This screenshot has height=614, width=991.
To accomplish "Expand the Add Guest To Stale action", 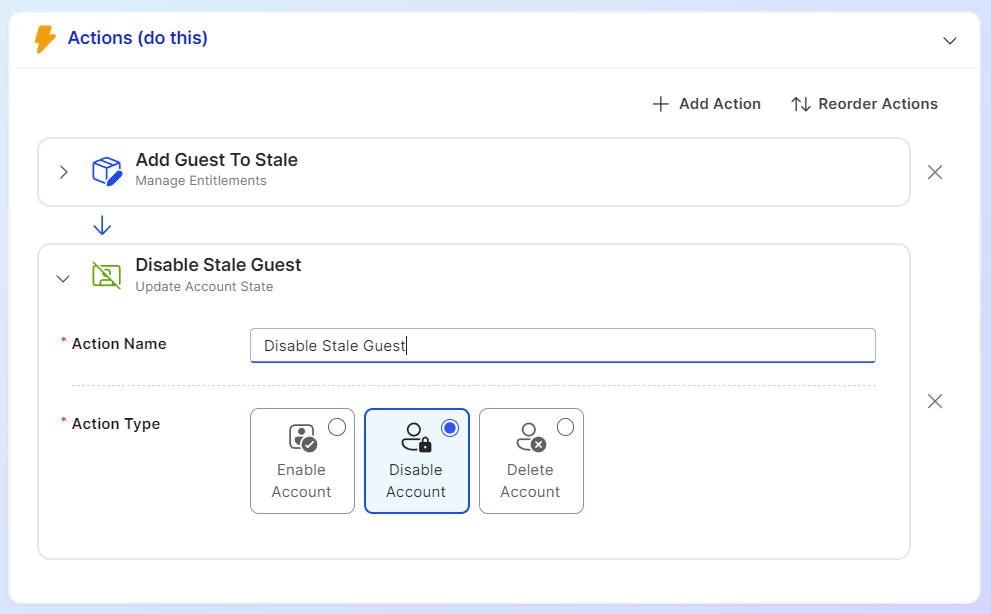I will point(64,172).
